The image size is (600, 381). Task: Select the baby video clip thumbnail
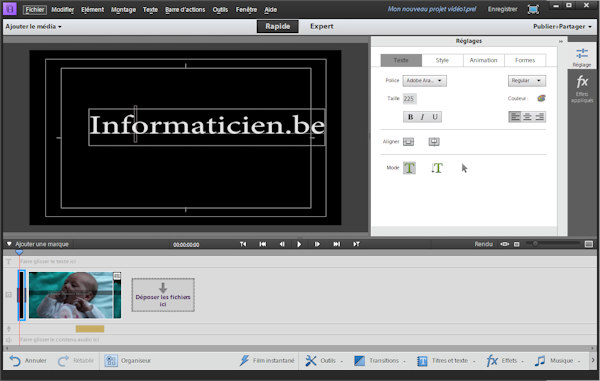pyautogui.click(x=75, y=295)
